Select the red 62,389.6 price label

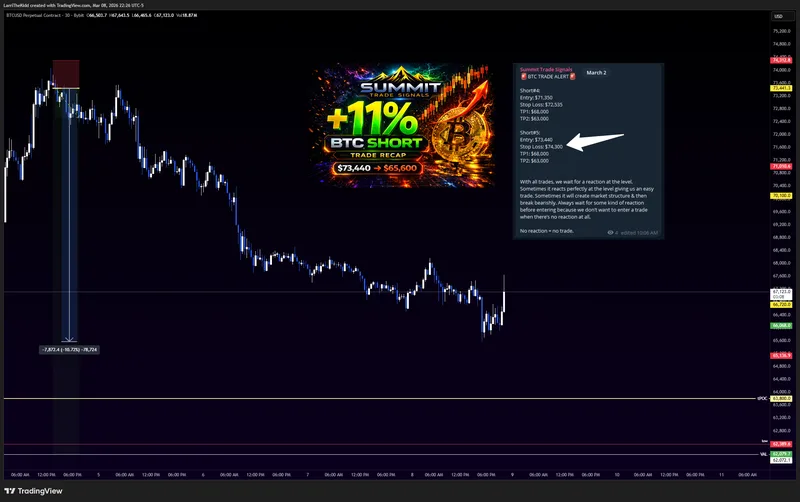(x=781, y=444)
